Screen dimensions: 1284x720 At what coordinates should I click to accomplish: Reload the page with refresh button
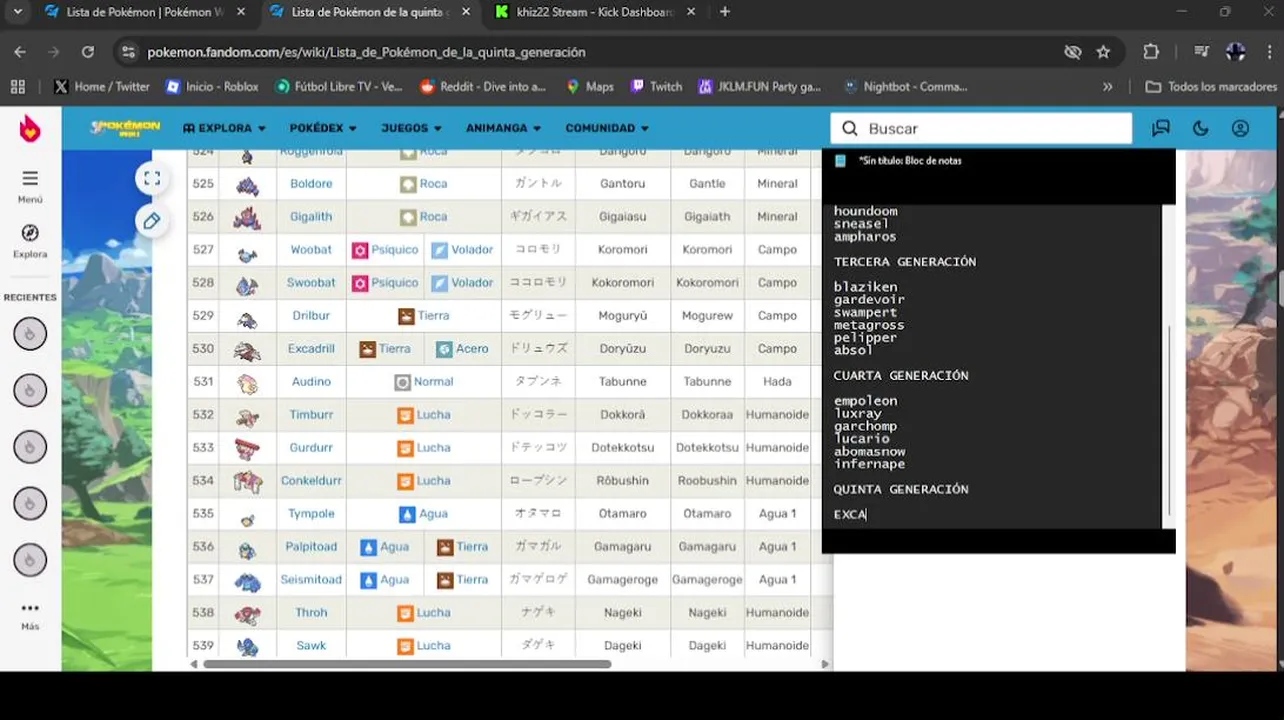tap(88, 52)
